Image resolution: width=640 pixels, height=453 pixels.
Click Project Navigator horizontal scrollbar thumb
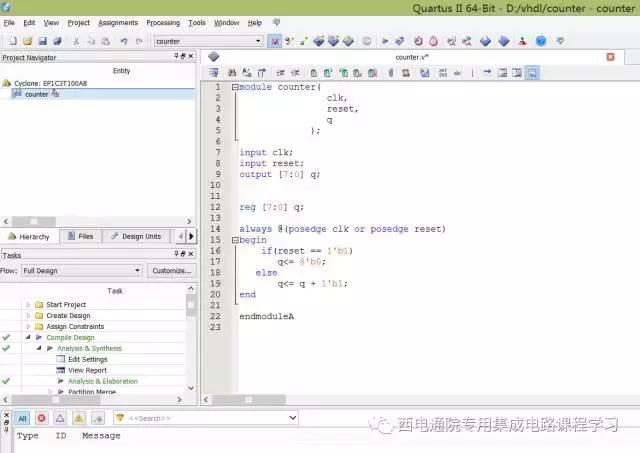point(34,221)
